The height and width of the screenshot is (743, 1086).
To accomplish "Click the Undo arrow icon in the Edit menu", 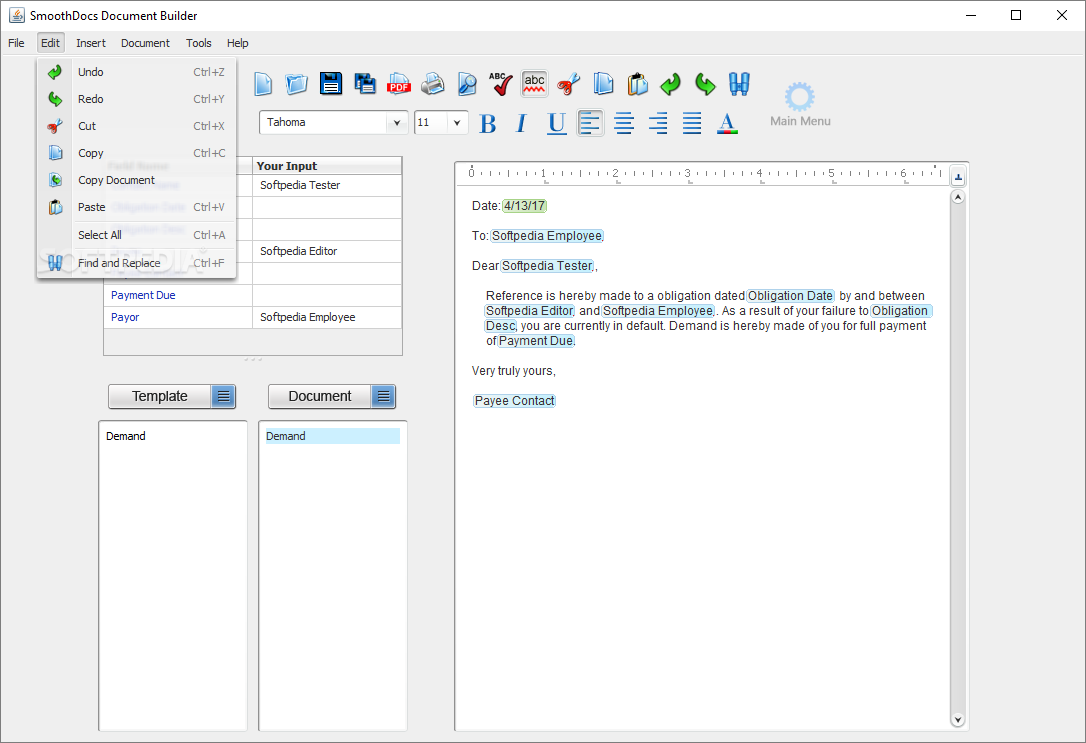I will [x=55, y=72].
